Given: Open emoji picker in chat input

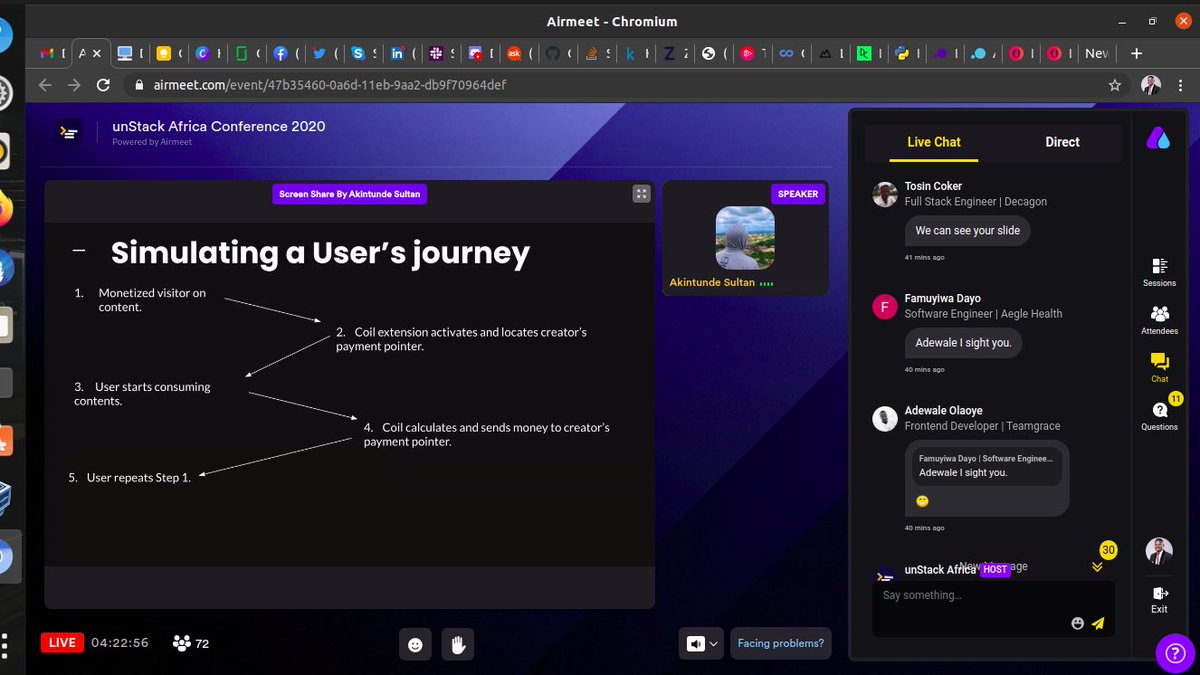Looking at the screenshot, I should (x=1077, y=623).
